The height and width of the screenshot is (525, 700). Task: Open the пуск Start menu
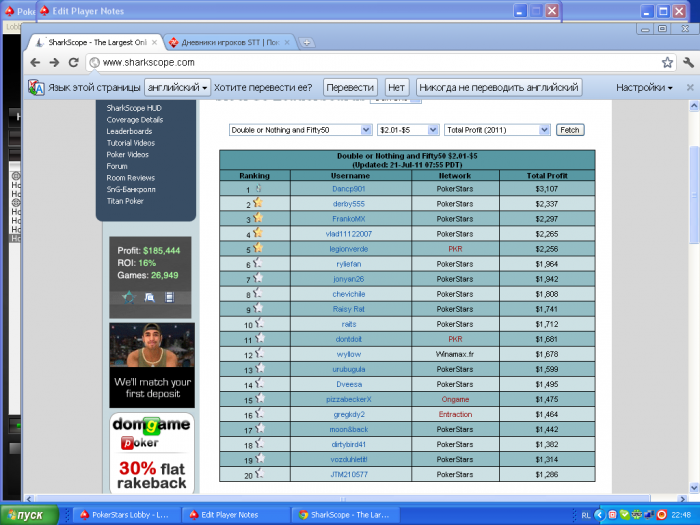pyautogui.click(x=29, y=515)
